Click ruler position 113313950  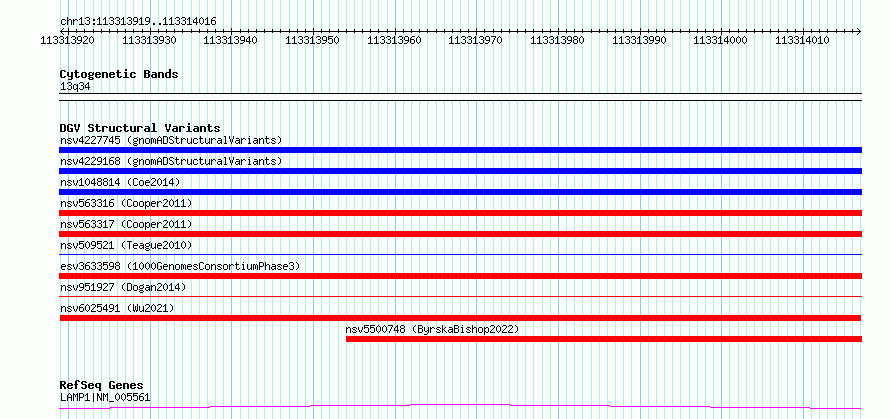[312, 40]
